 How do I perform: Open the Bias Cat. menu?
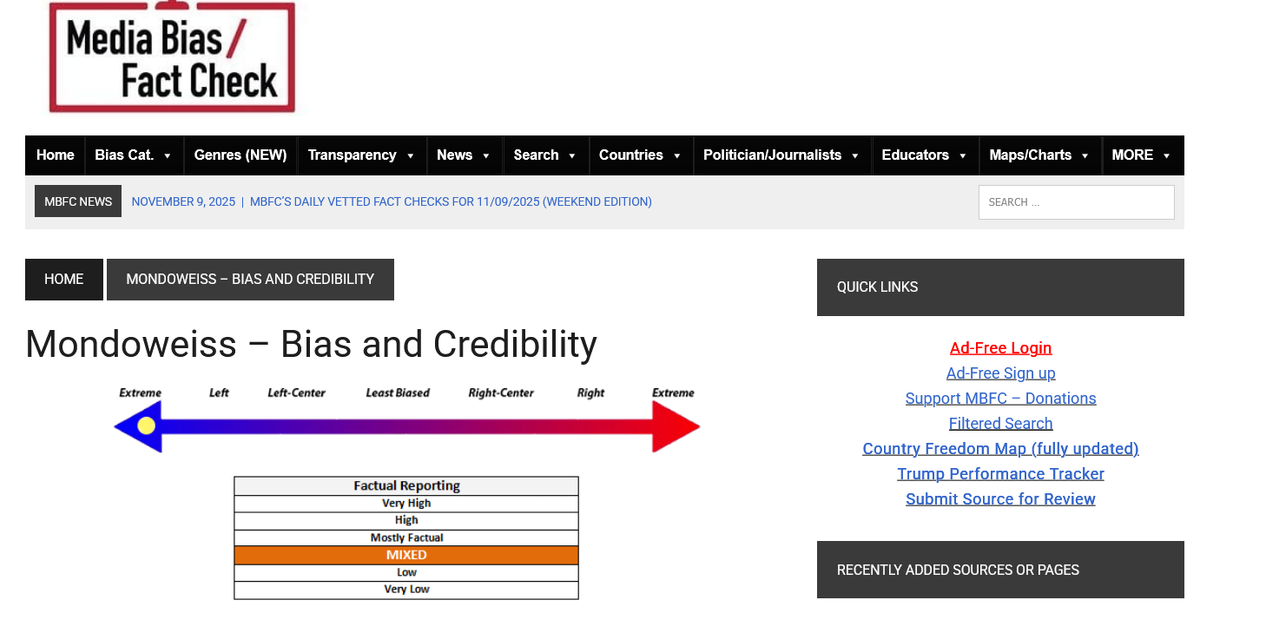(134, 155)
